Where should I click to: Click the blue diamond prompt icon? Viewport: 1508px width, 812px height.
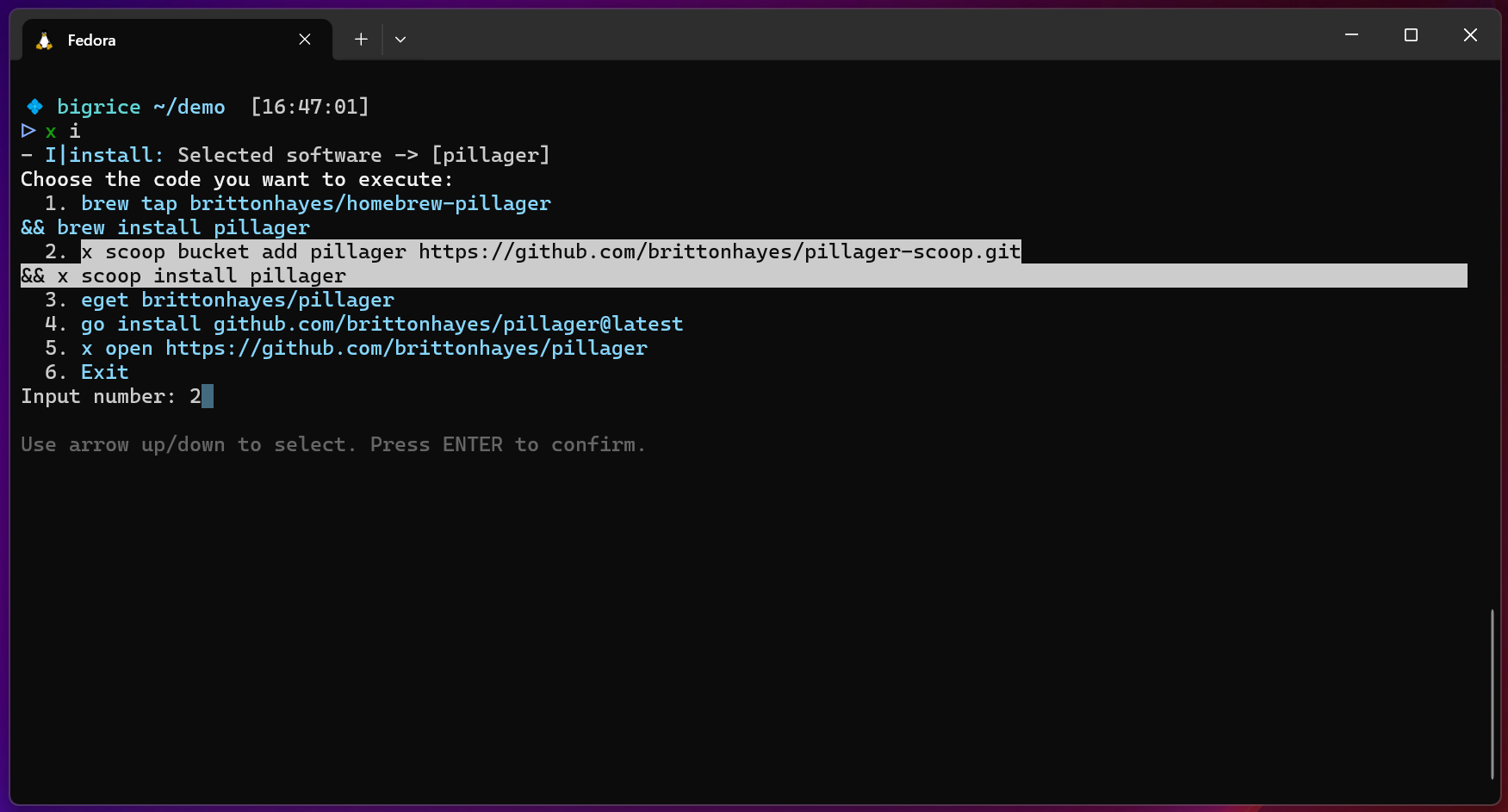(34, 107)
